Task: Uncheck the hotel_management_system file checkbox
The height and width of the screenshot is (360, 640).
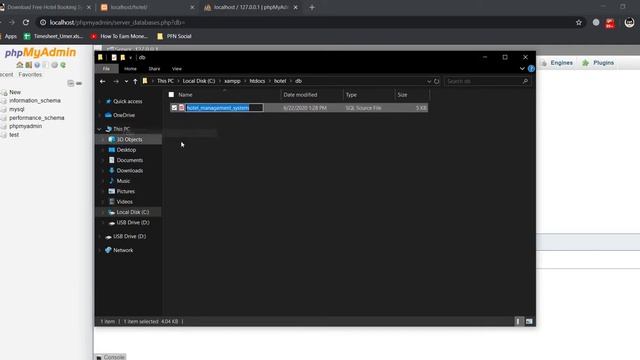Action: pos(174,108)
